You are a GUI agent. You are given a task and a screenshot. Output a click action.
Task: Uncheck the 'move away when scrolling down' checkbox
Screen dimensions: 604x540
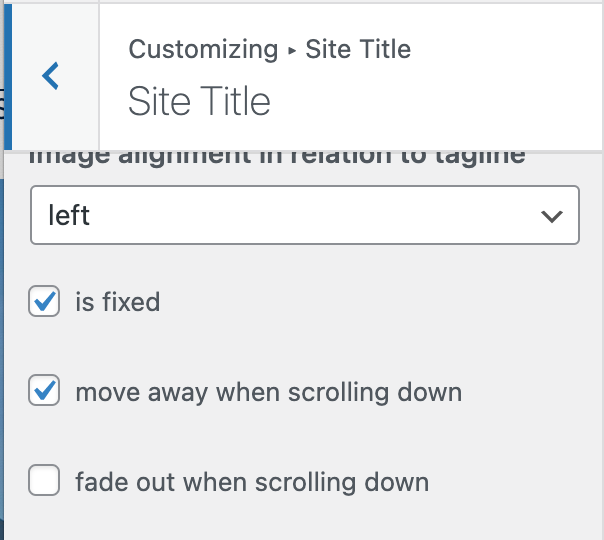(x=45, y=391)
